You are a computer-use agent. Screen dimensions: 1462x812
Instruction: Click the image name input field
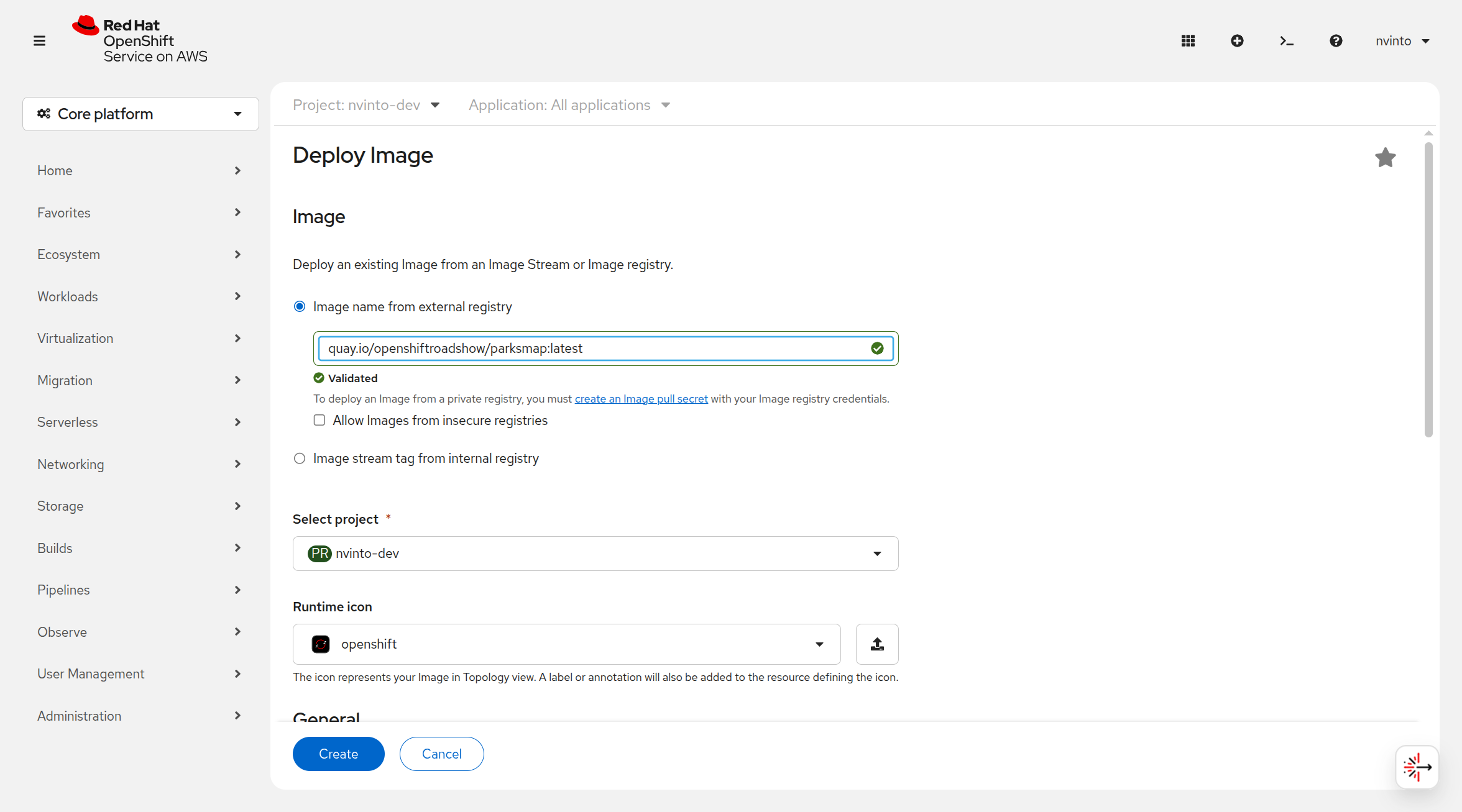pos(606,349)
